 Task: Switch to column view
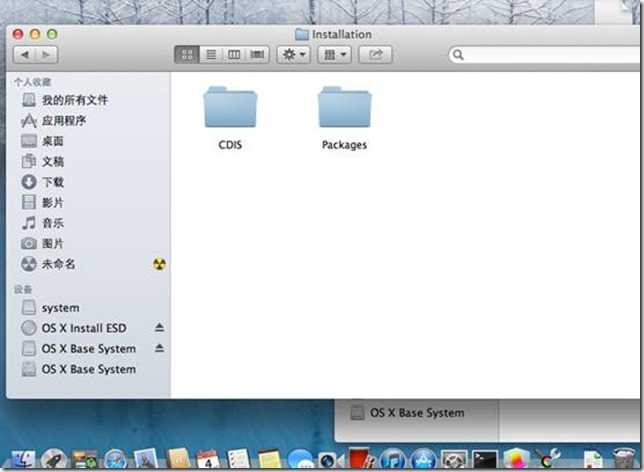(x=234, y=55)
